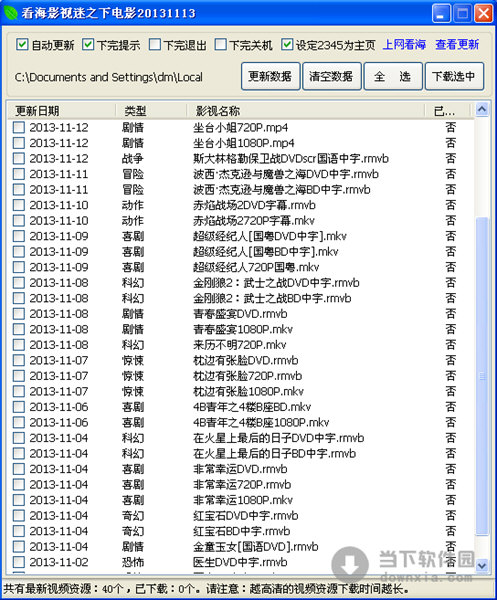Minimize the 看海影视迷之下电影 window
Screen dimensions: 497x600
click(x=441, y=14)
